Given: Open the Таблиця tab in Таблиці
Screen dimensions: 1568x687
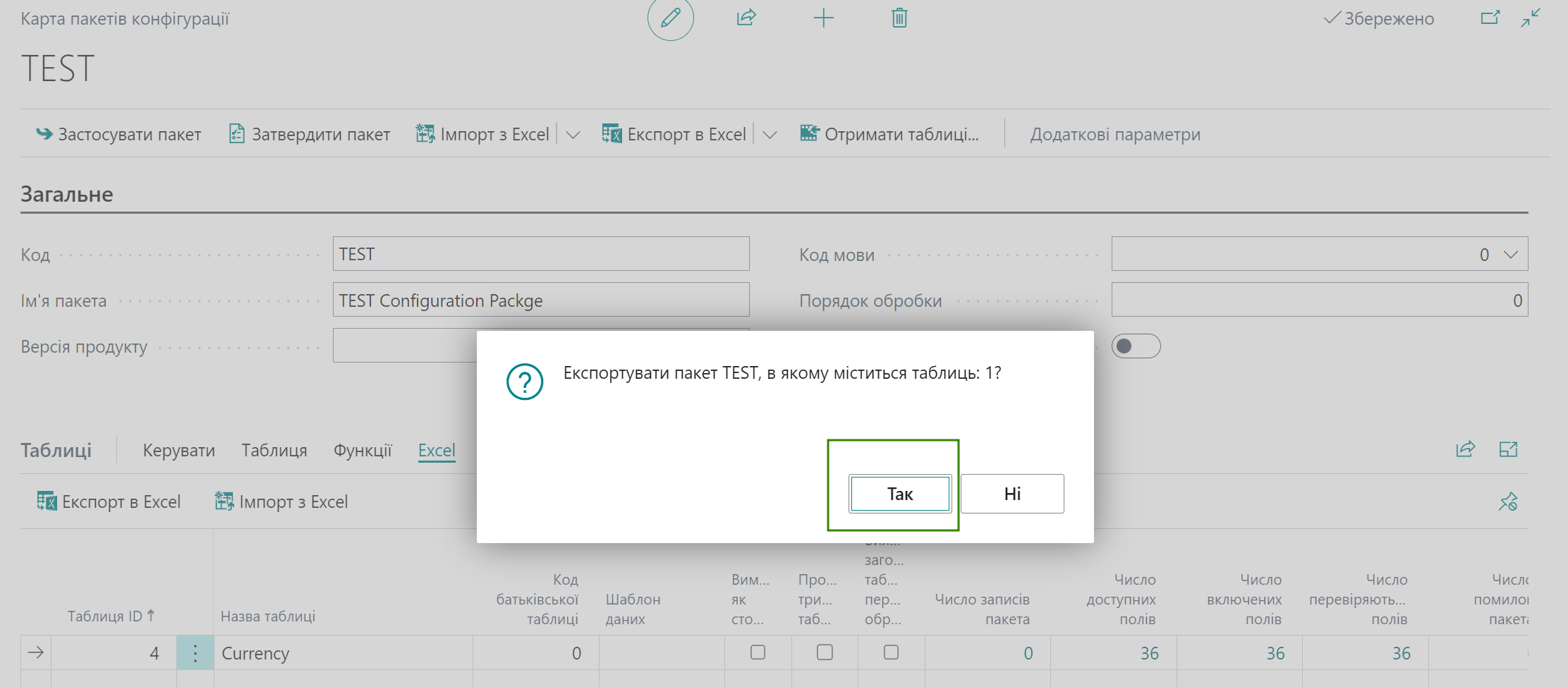Looking at the screenshot, I should 274,450.
